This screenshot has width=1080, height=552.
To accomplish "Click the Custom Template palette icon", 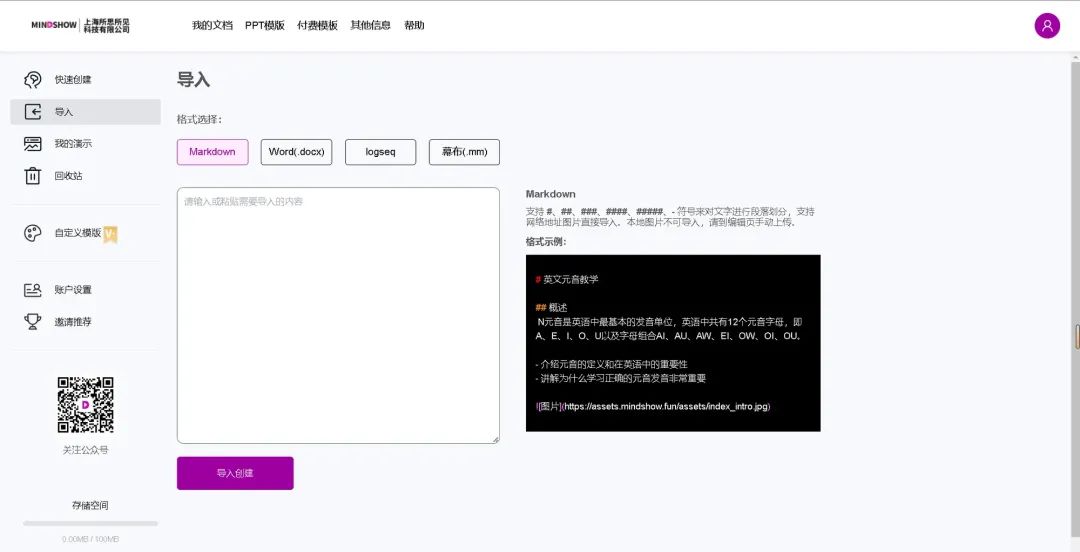I will (x=33, y=233).
